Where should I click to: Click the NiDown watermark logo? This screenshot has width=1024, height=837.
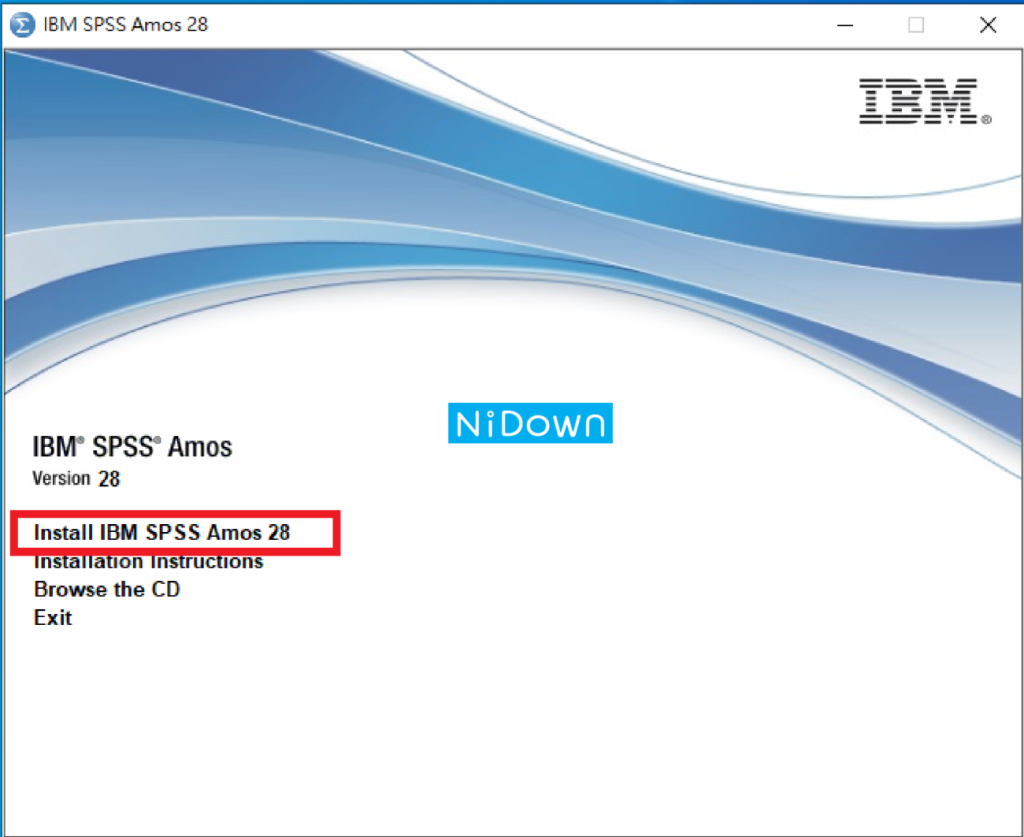point(530,423)
